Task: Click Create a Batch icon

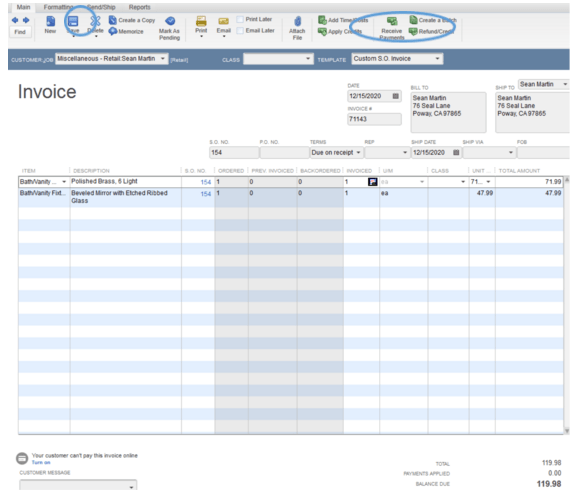Action: pyautogui.click(x=413, y=20)
